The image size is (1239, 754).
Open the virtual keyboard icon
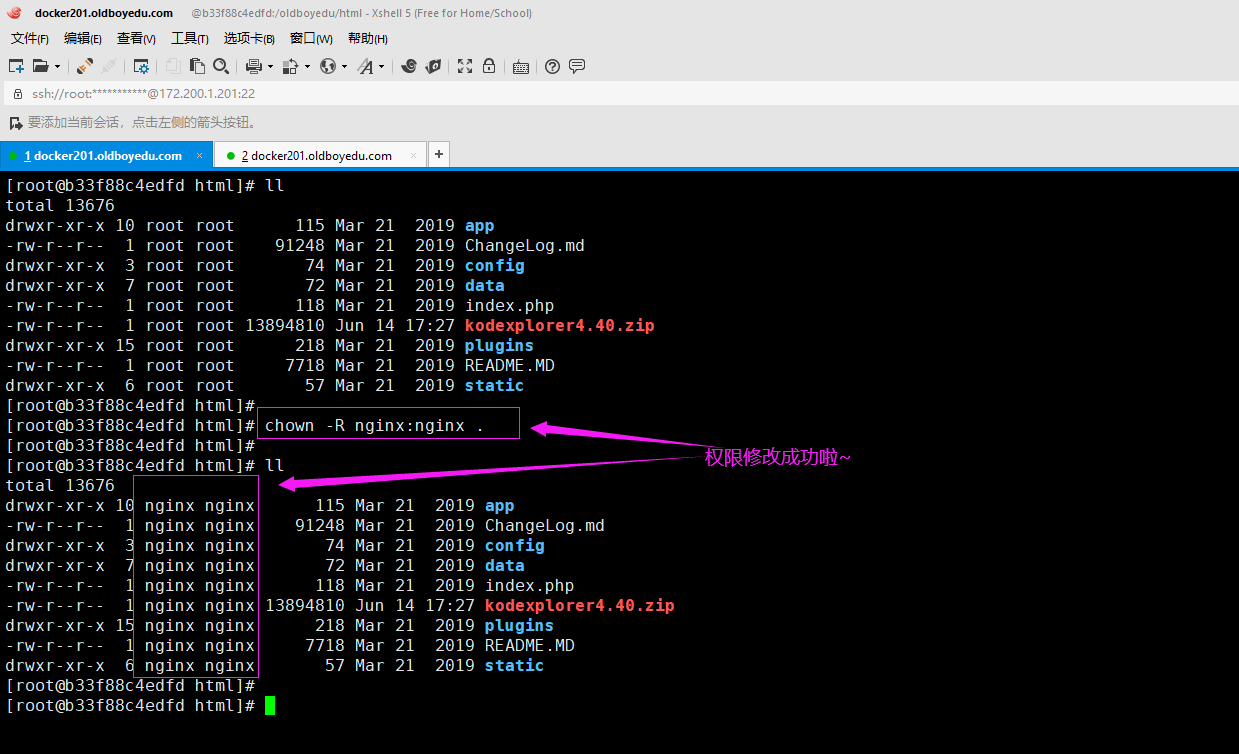coord(520,67)
